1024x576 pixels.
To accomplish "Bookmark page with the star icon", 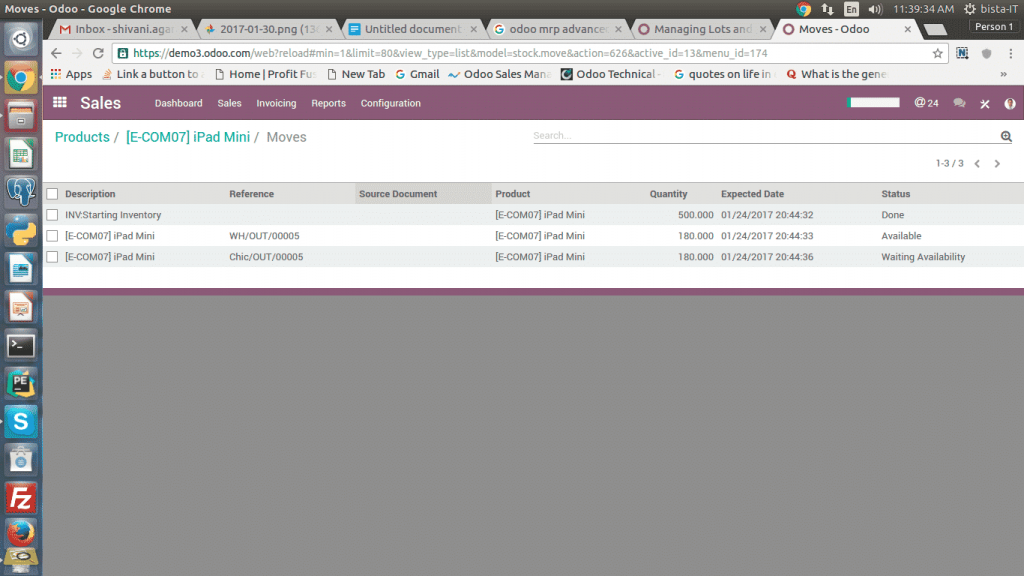I will (x=937, y=53).
